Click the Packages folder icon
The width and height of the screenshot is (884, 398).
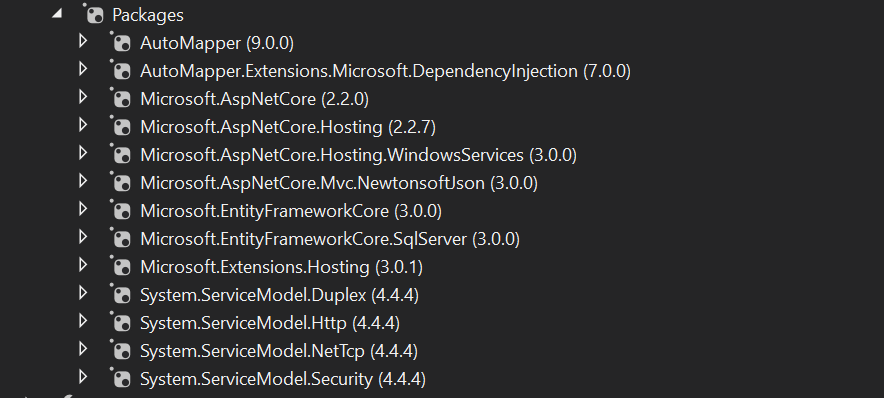click(x=94, y=14)
